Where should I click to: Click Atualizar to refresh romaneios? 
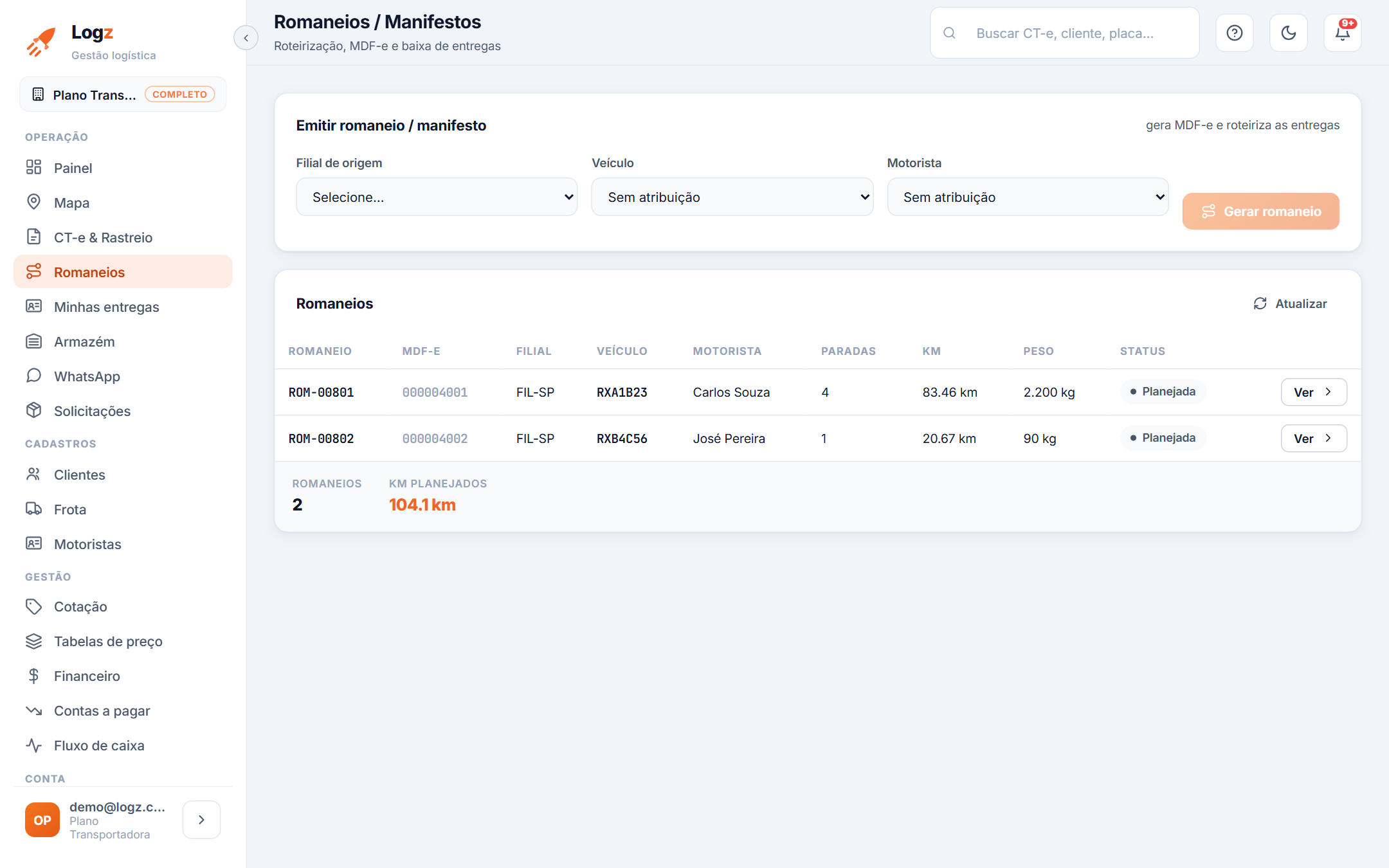[x=1290, y=303]
